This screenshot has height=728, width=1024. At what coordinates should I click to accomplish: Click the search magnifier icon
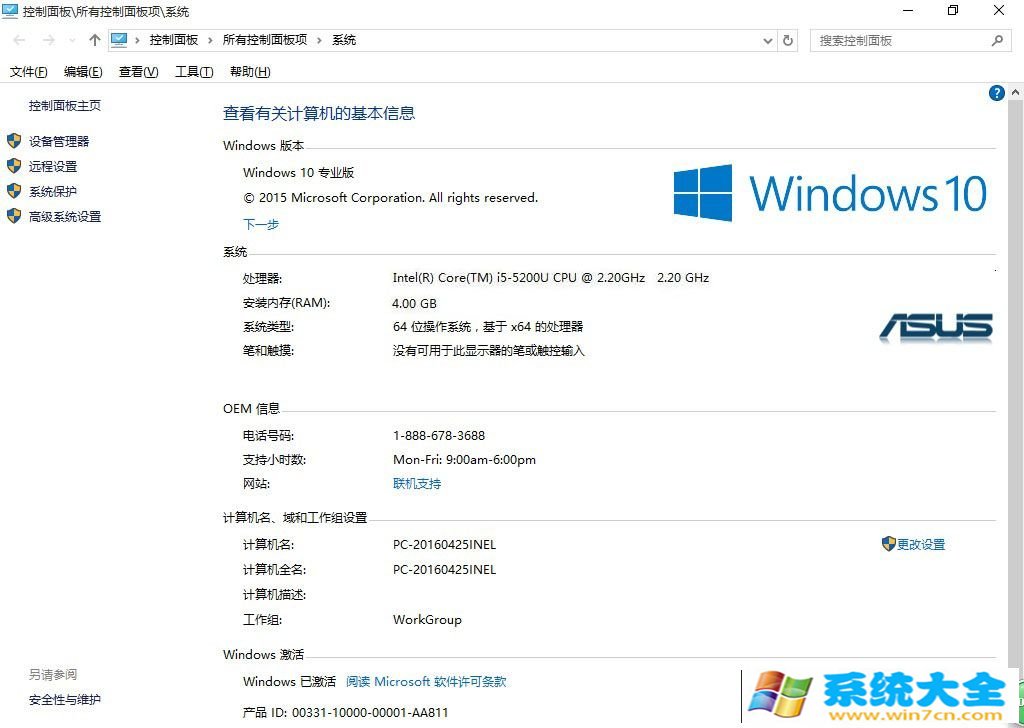(x=996, y=40)
